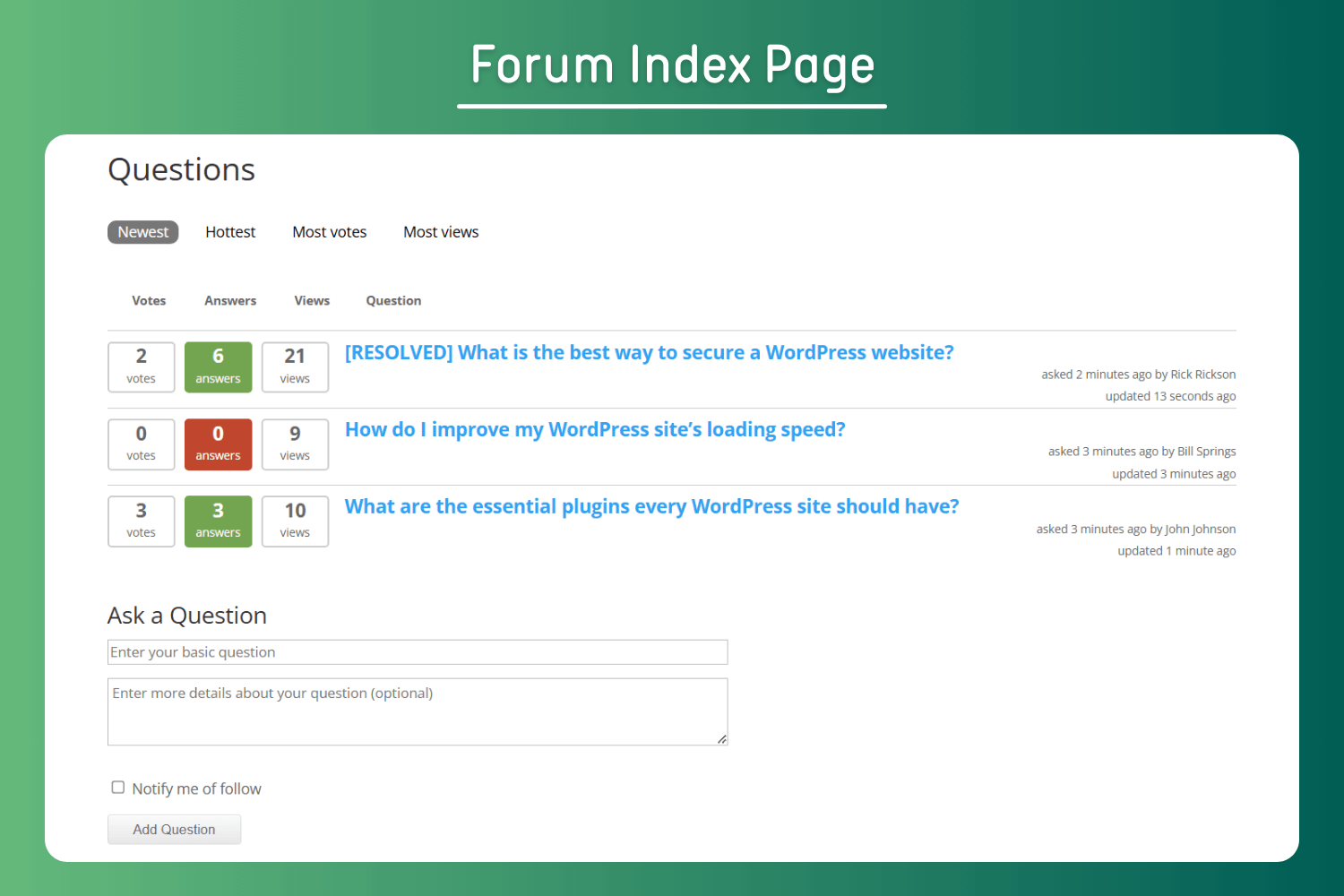This screenshot has height=896, width=1344.
Task: Click the question details text area
Action: coord(418,711)
